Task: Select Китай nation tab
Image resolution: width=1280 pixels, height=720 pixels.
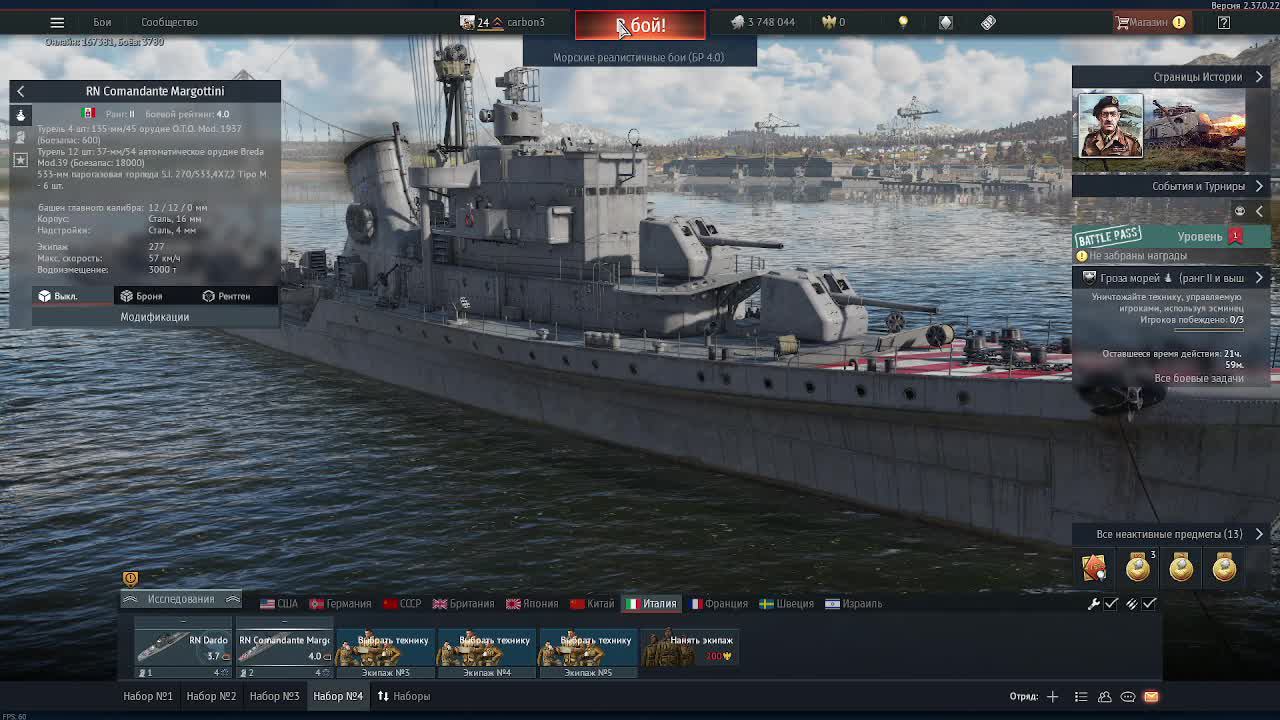Action: click(592, 604)
